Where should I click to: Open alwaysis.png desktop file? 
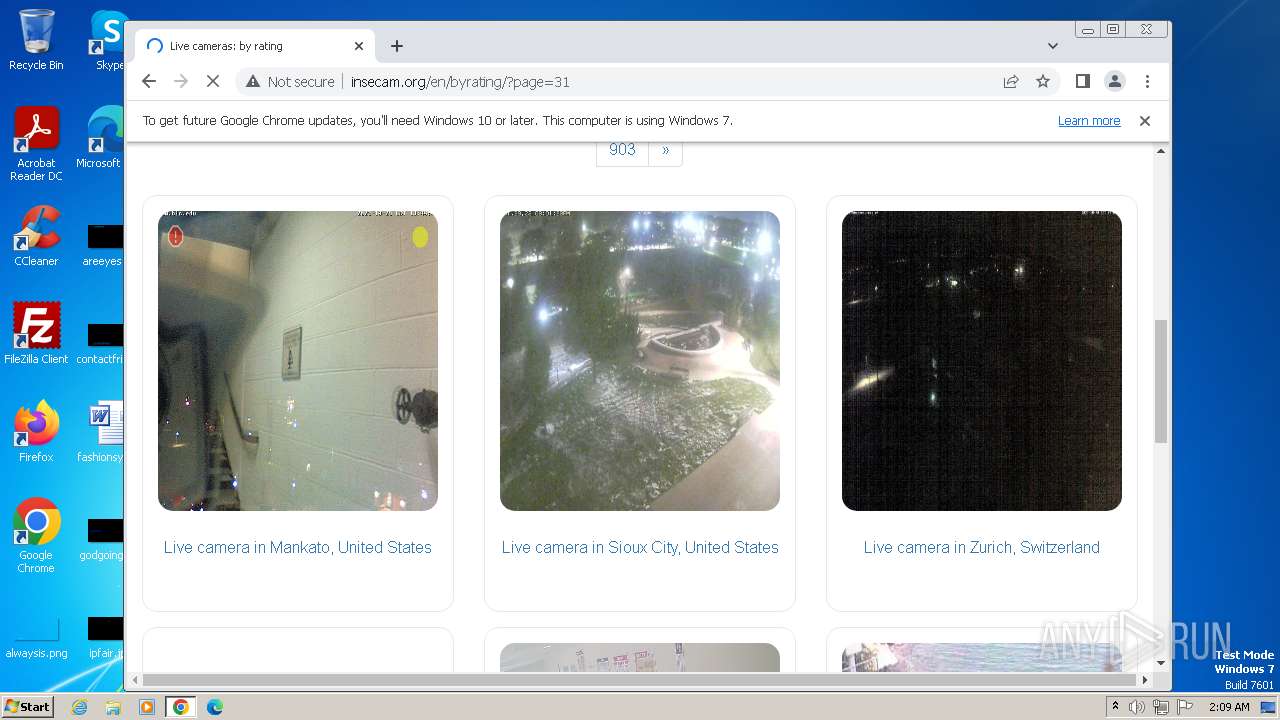(36, 638)
